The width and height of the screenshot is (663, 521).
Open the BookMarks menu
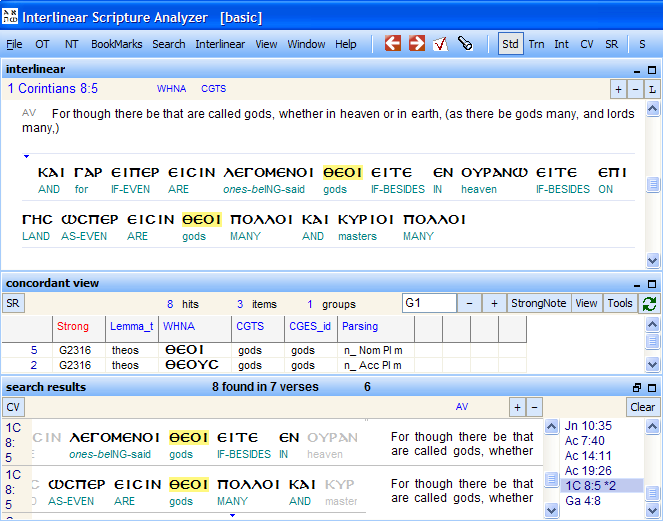[117, 44]
